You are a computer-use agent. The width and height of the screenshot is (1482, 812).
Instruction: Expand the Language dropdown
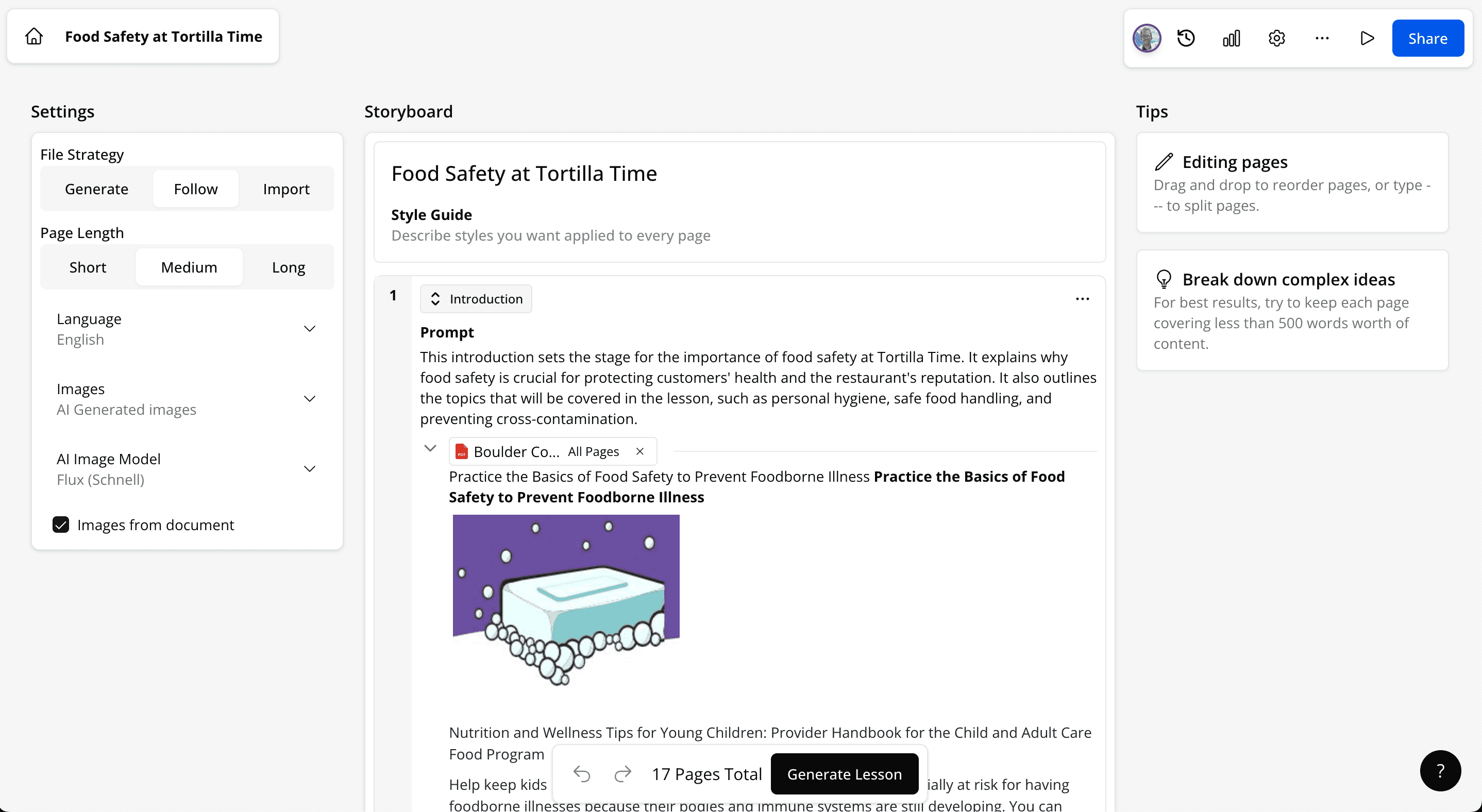tap(310, 328)
